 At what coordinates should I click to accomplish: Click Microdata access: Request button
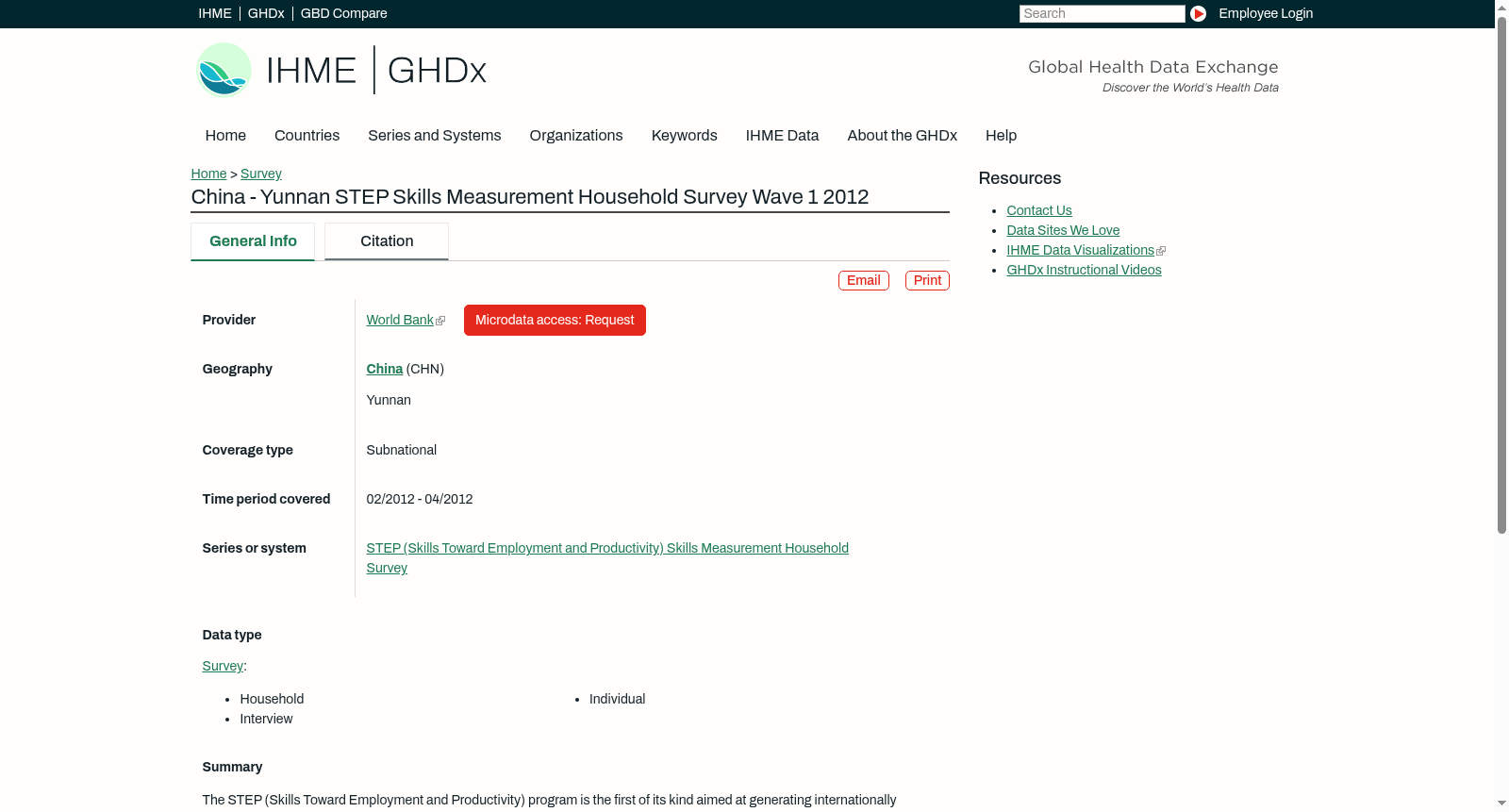(x=555, y=321)
